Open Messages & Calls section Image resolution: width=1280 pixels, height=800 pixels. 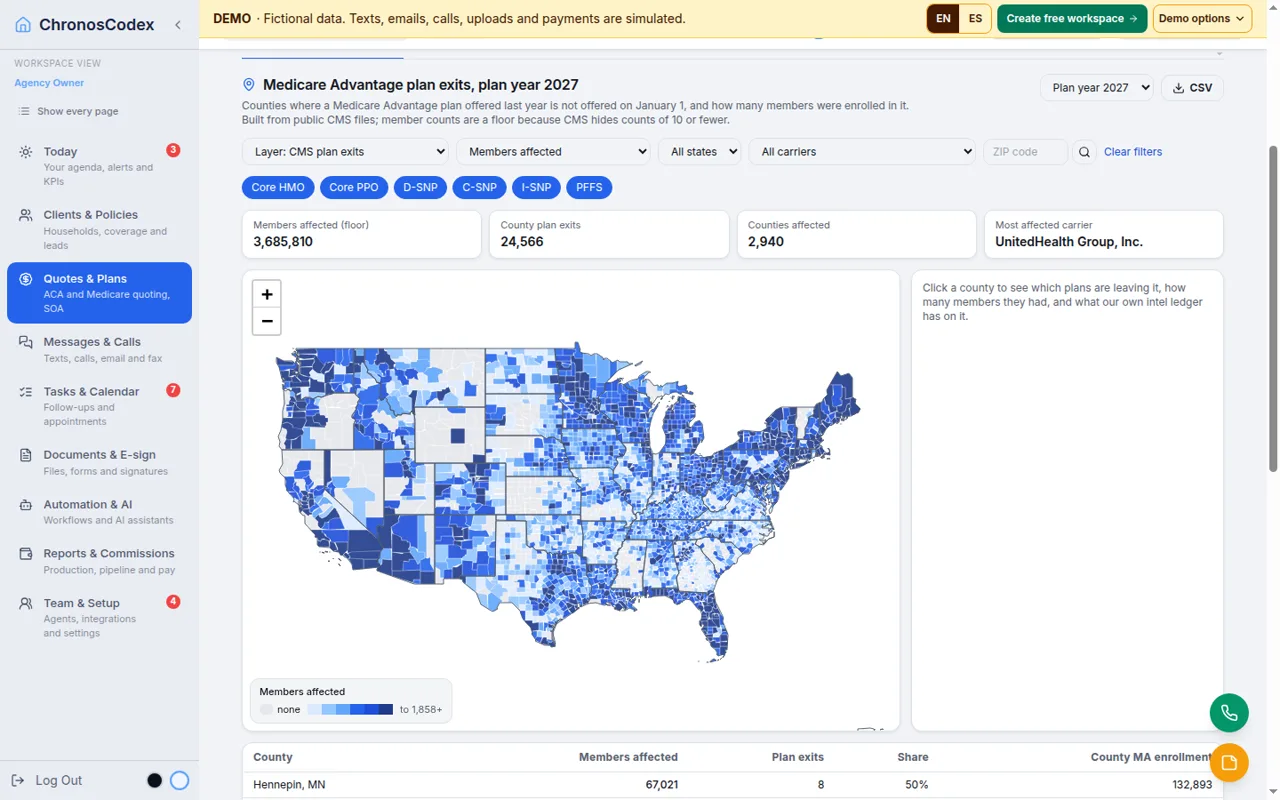[x=99, y=349]
